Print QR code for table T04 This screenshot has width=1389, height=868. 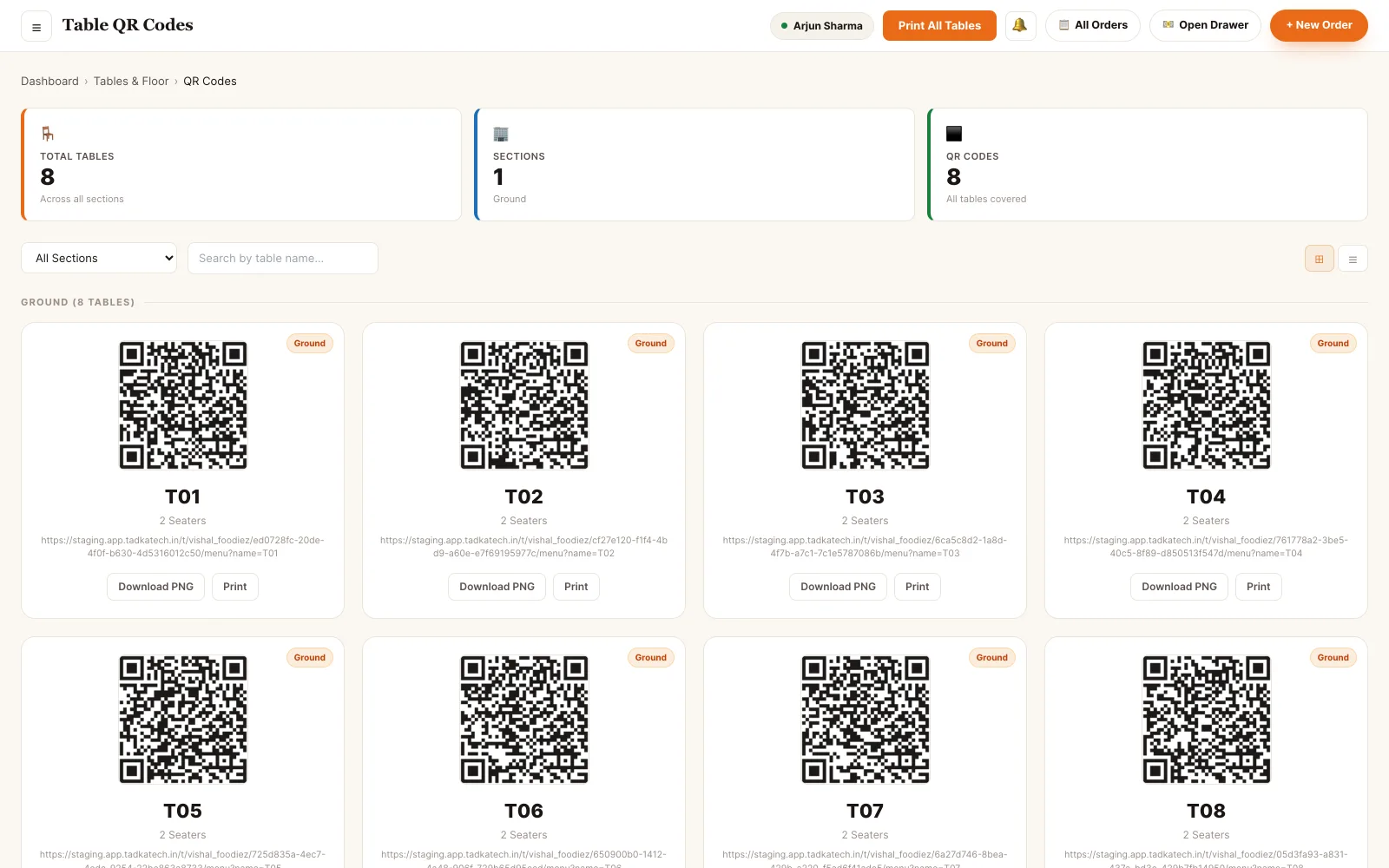coord(1259,587)
